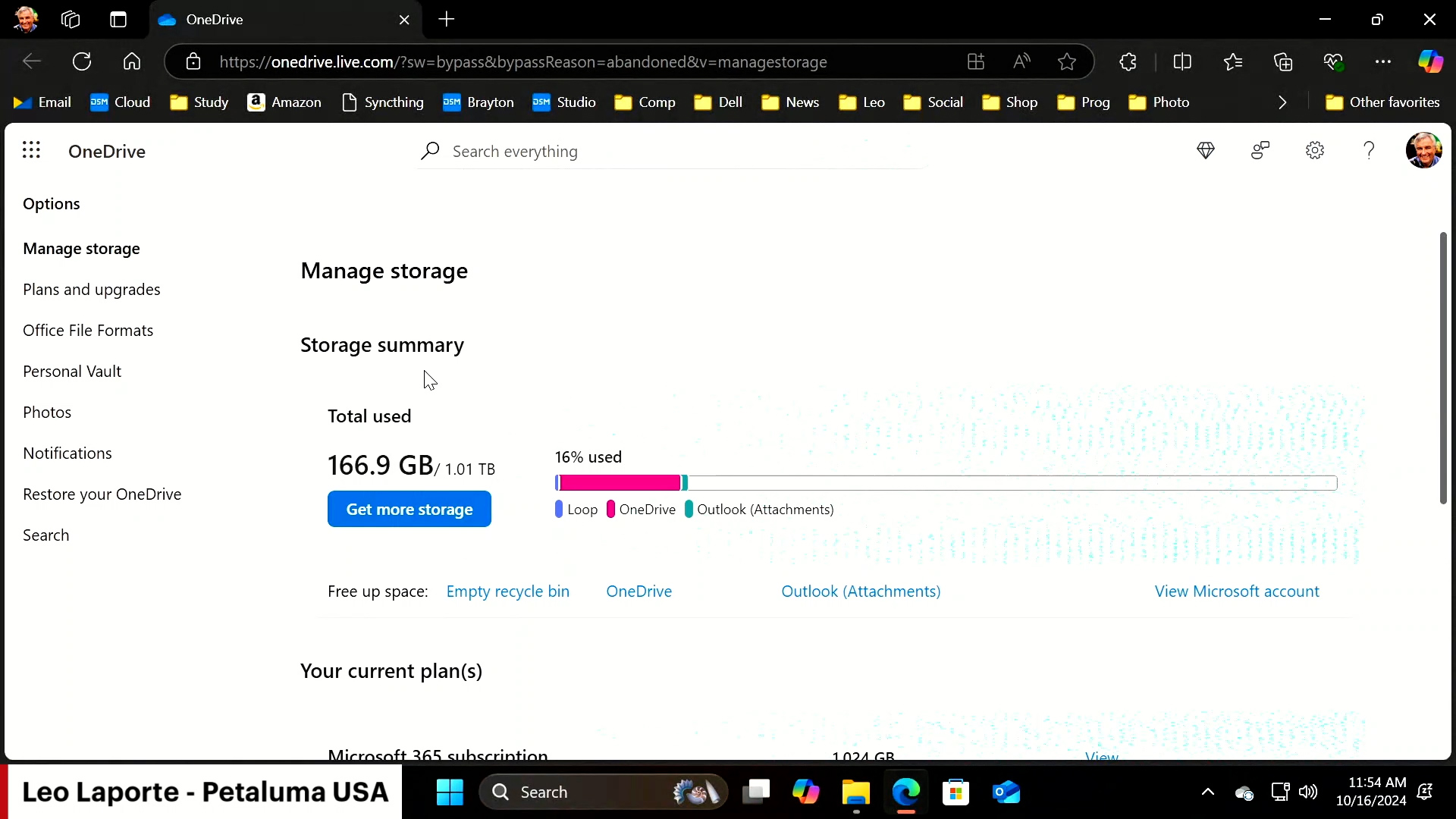
Task: Open the Edge tab actions menu
Action: pos(118,20)
